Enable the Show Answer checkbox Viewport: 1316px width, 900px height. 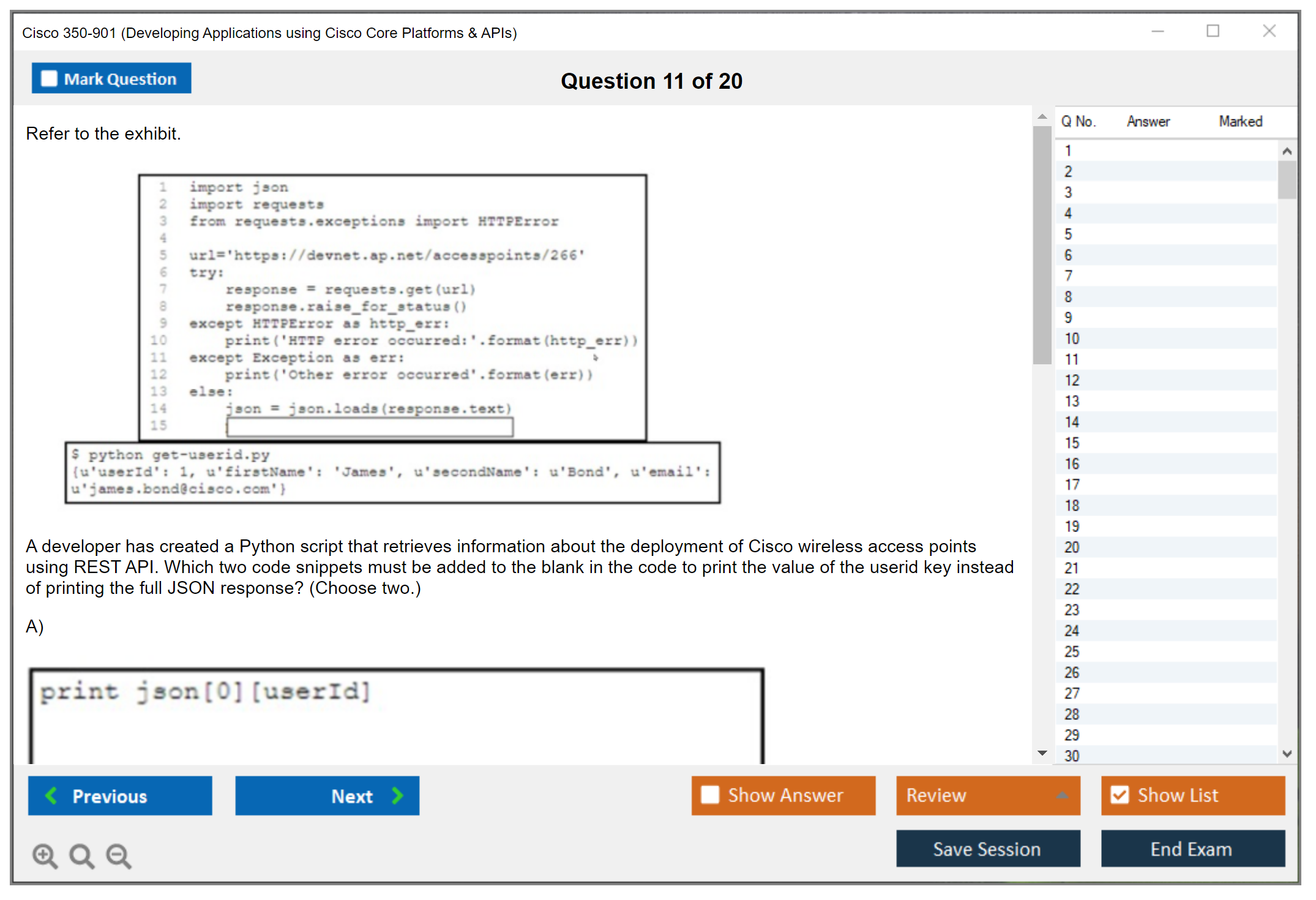710,795
